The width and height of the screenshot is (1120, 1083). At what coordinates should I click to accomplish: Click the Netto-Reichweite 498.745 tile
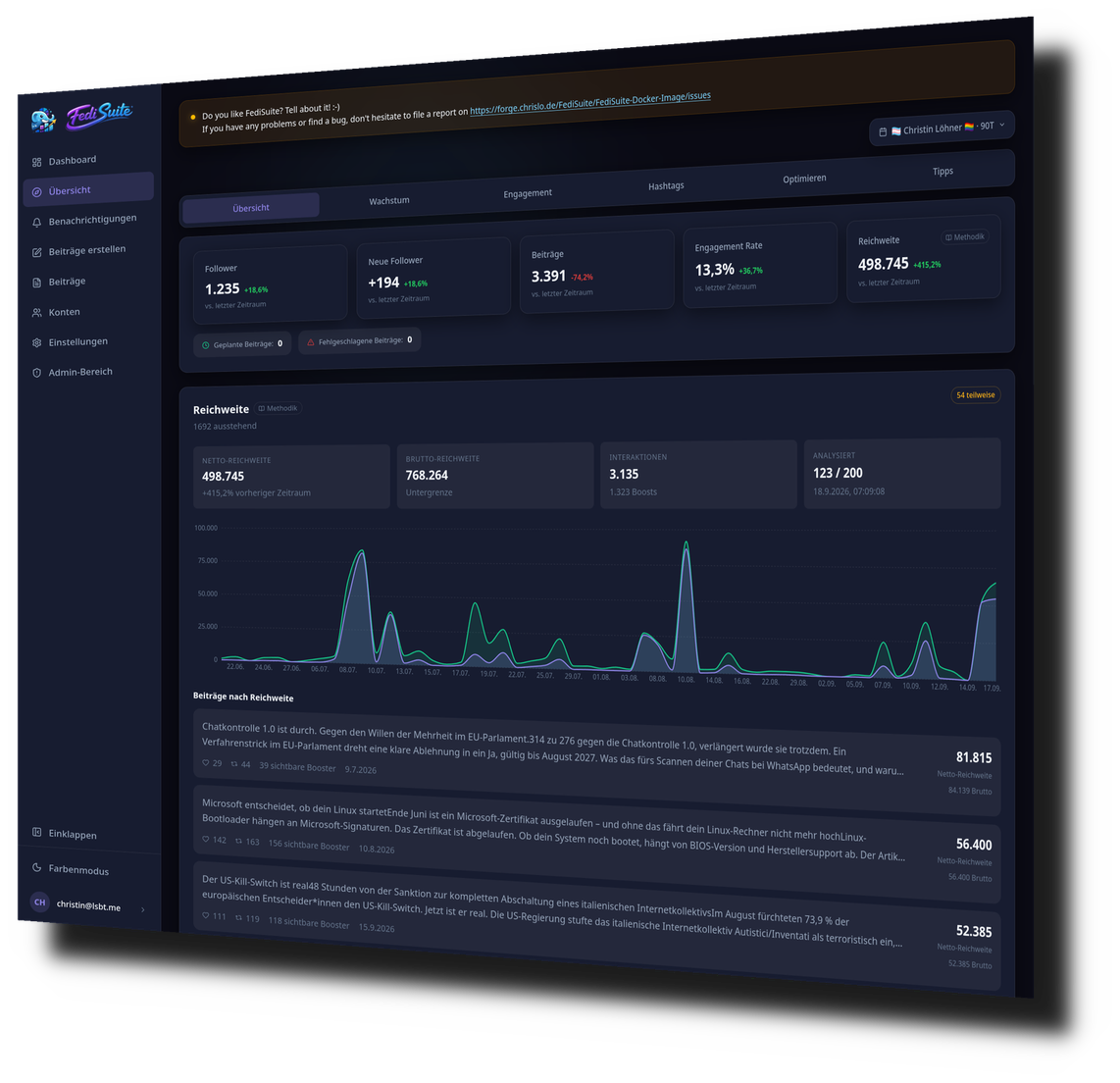(x=291, y=477)
